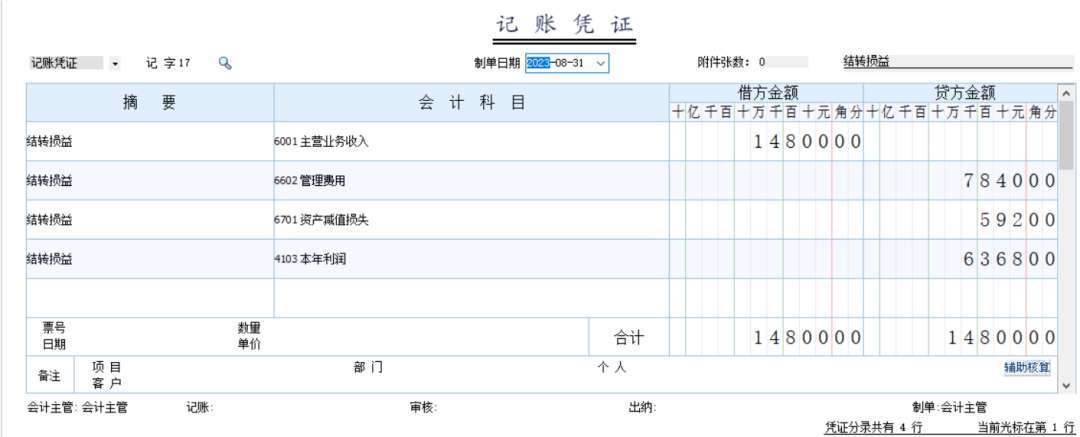Click the scrollbar down arrow
This screenshot has height=437, width=1080.
(x=1066, y=385)
